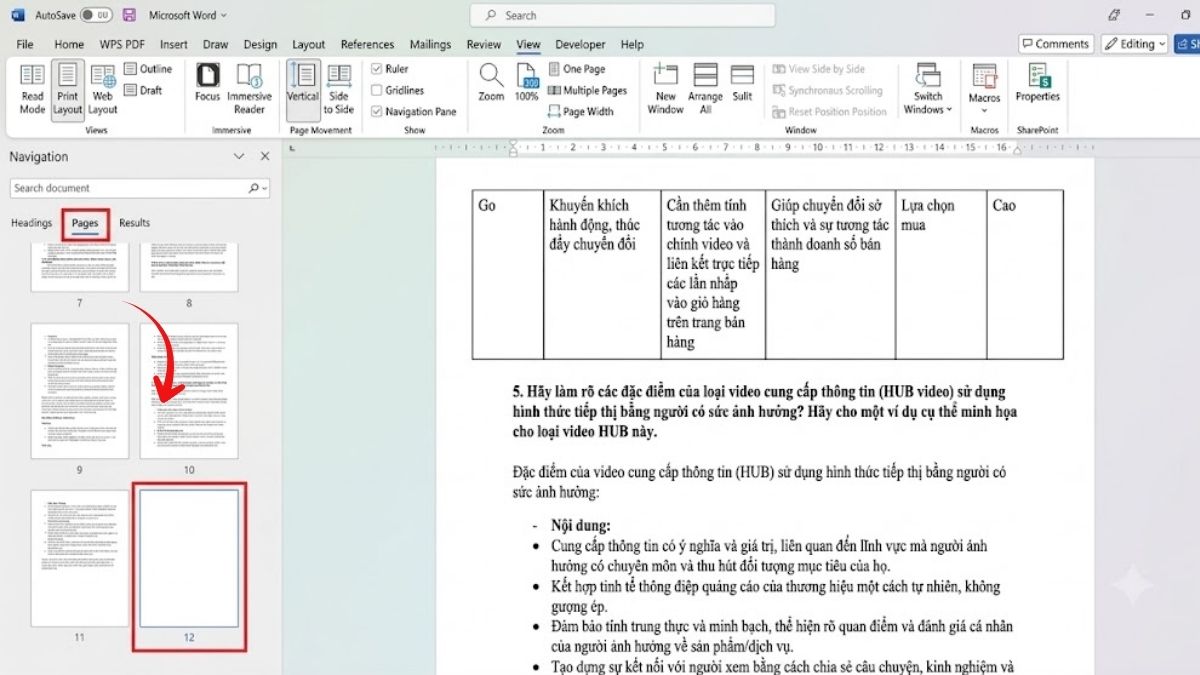
Task: Select page 9 thumbnail
Action: pyautogui.click(x=79, y=391)
